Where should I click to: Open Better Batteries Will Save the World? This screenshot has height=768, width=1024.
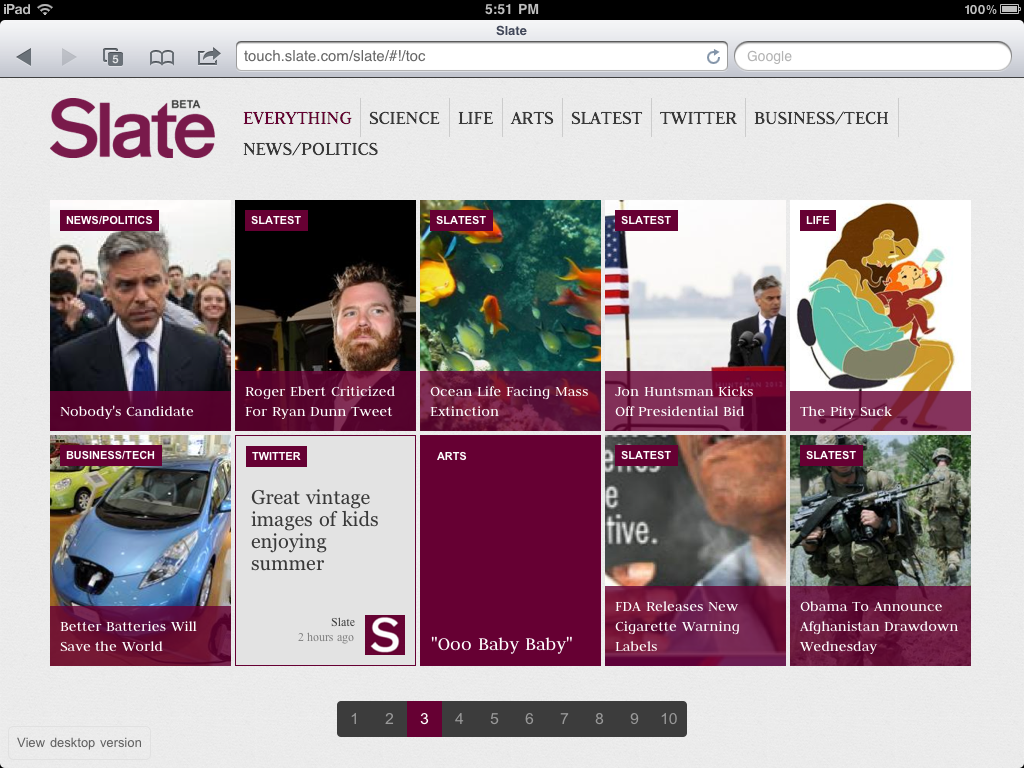140,551
